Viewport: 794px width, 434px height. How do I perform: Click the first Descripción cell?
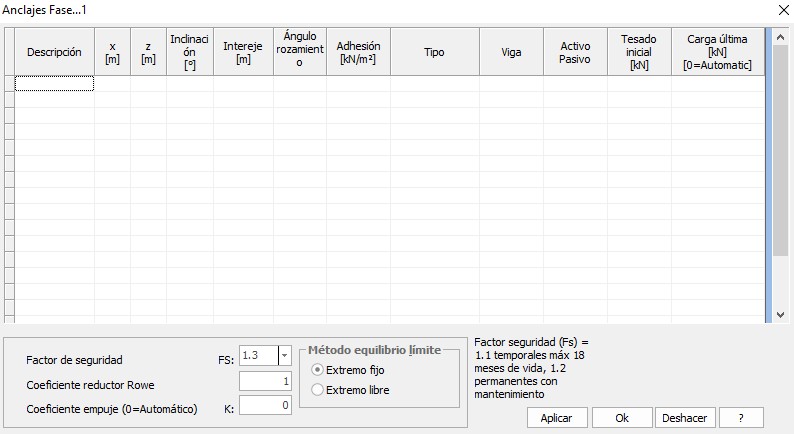coord(54,84)
